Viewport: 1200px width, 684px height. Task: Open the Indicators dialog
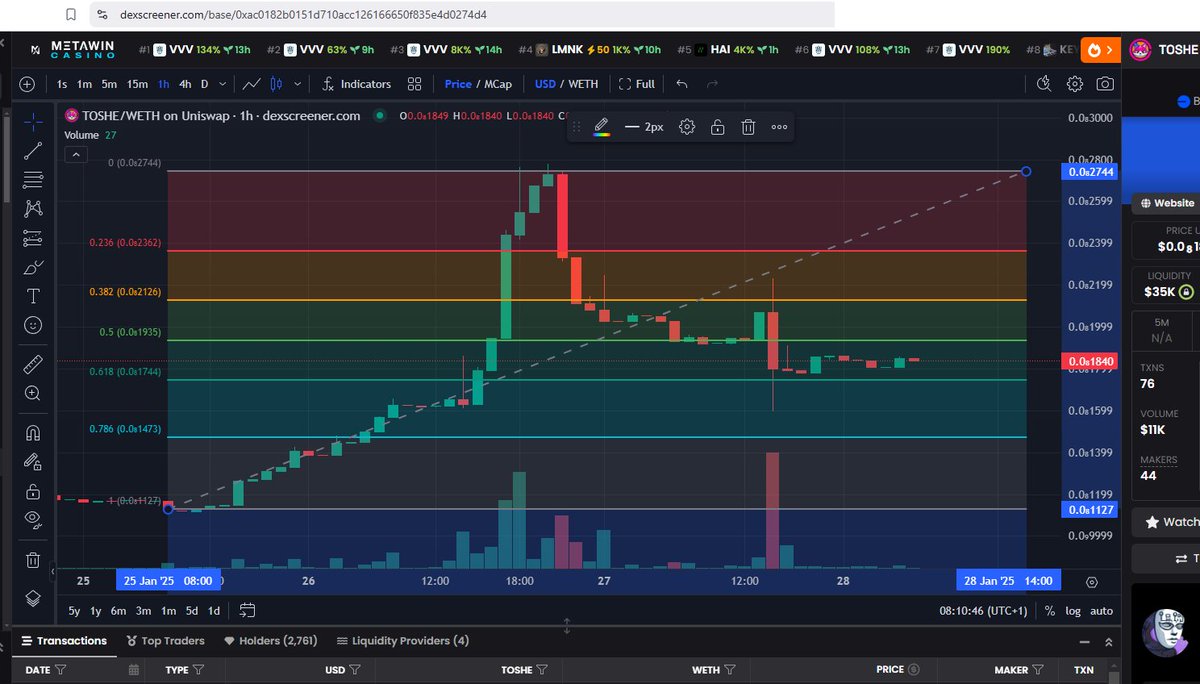356,84
